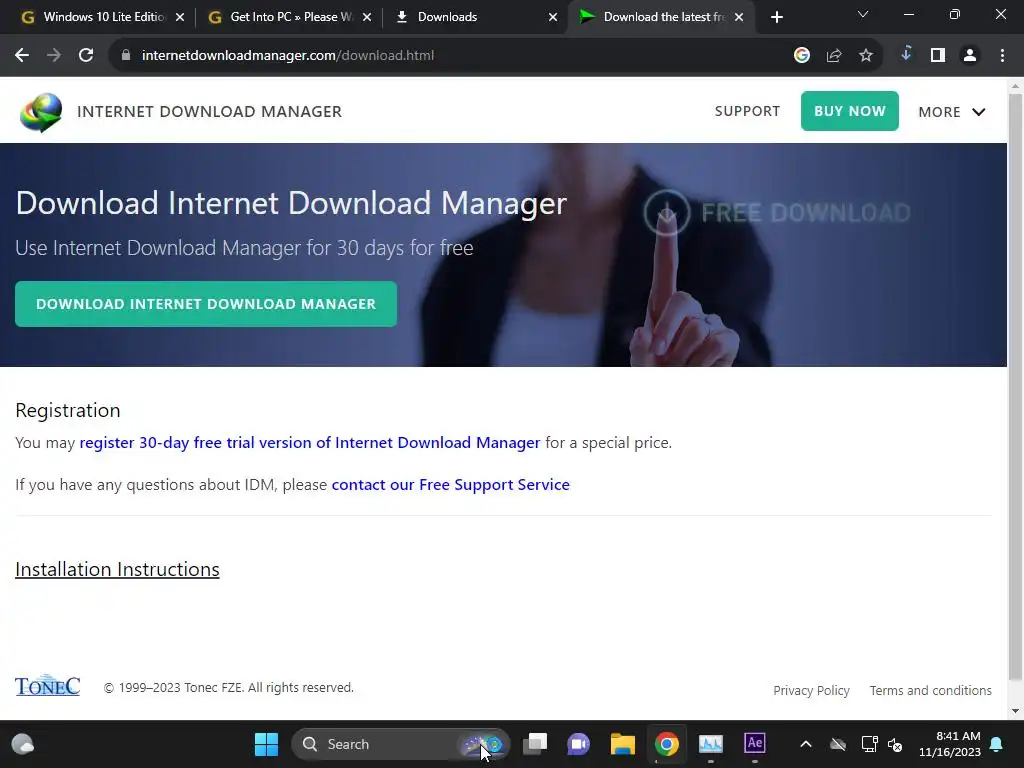
Task: Open the monitor graph app on taskbar
Action: pyautogui.click(x=711, y=744)
